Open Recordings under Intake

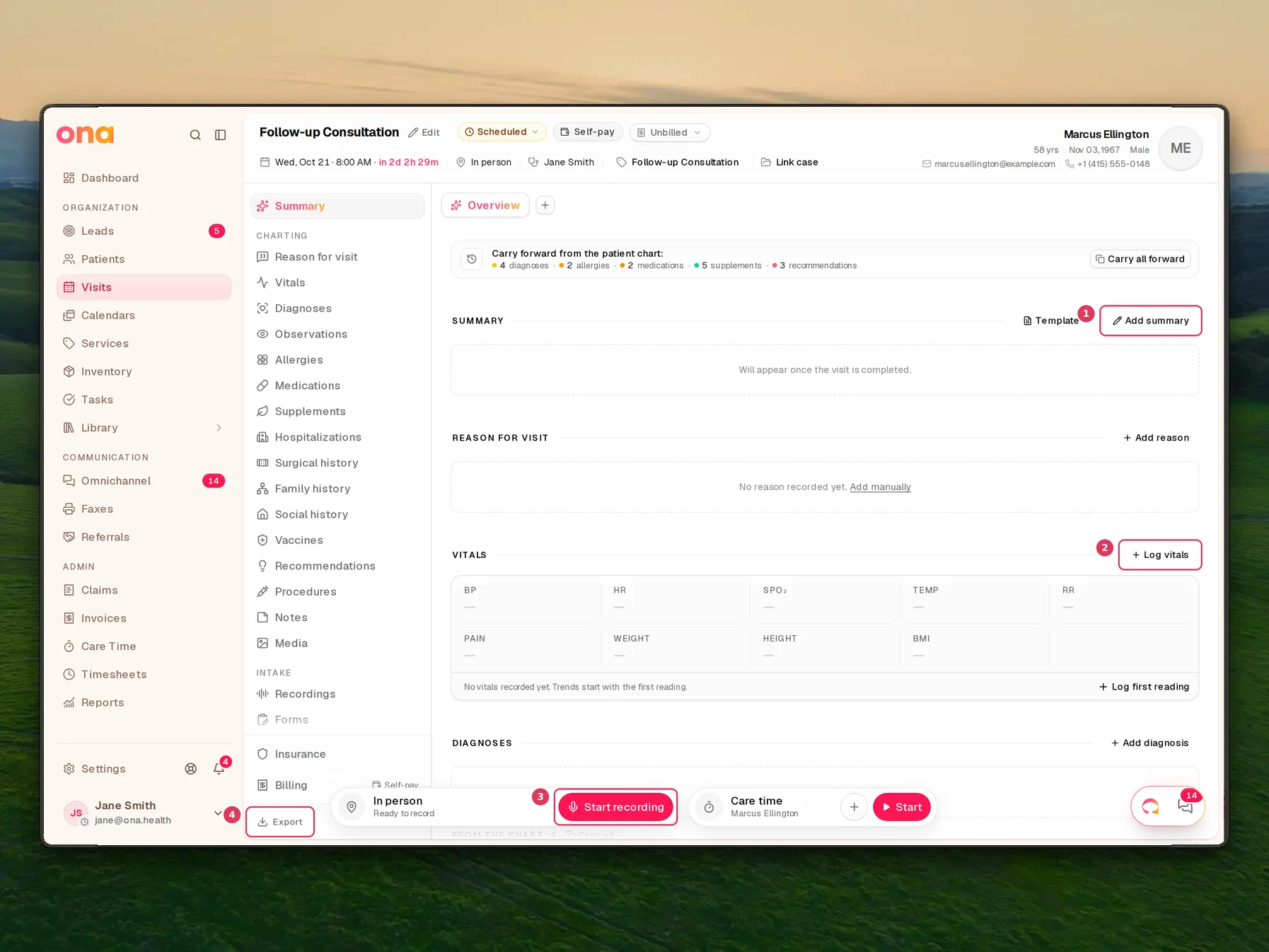[x=337, y=694]
